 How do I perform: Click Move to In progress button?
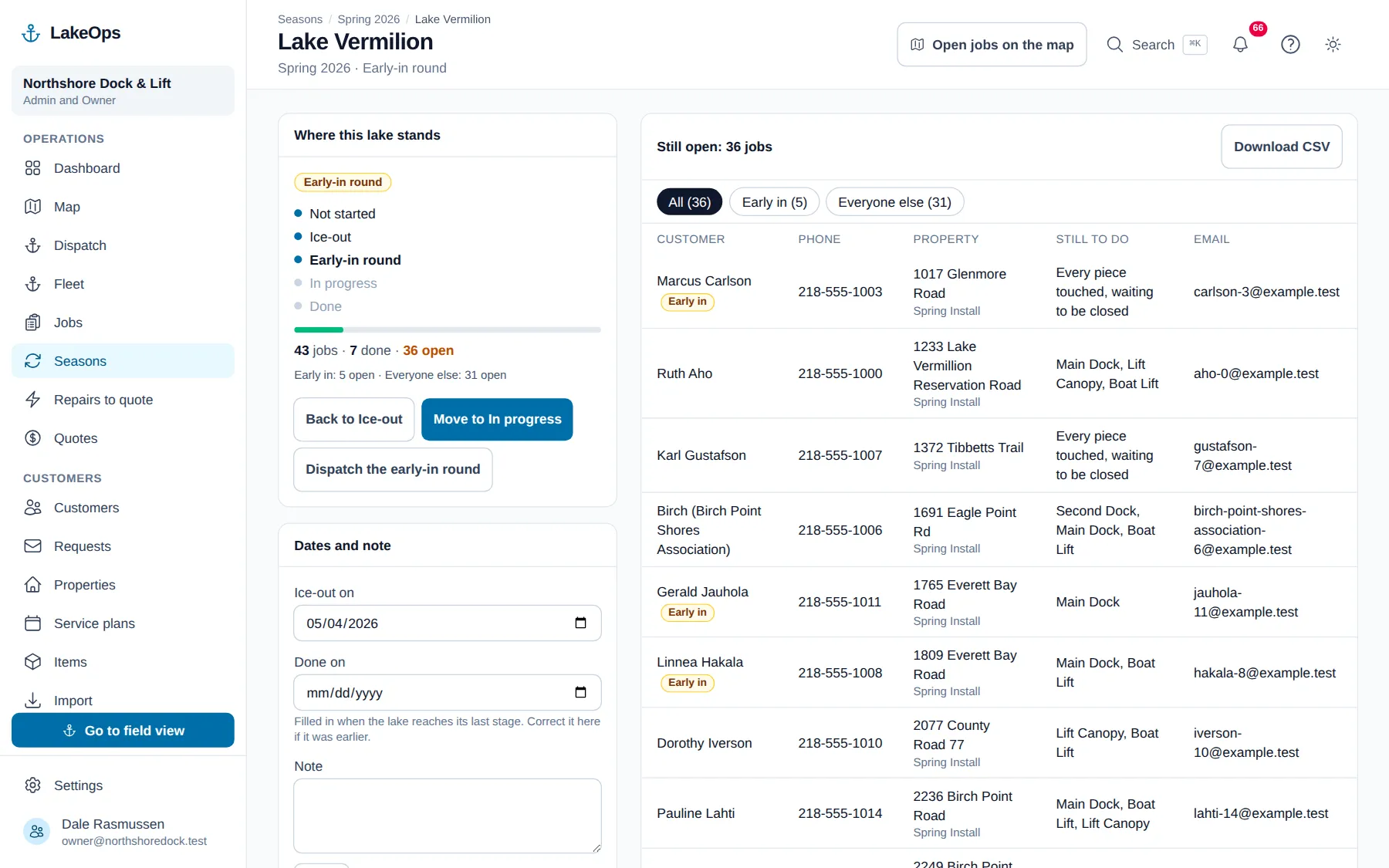[x=497, y=419]
